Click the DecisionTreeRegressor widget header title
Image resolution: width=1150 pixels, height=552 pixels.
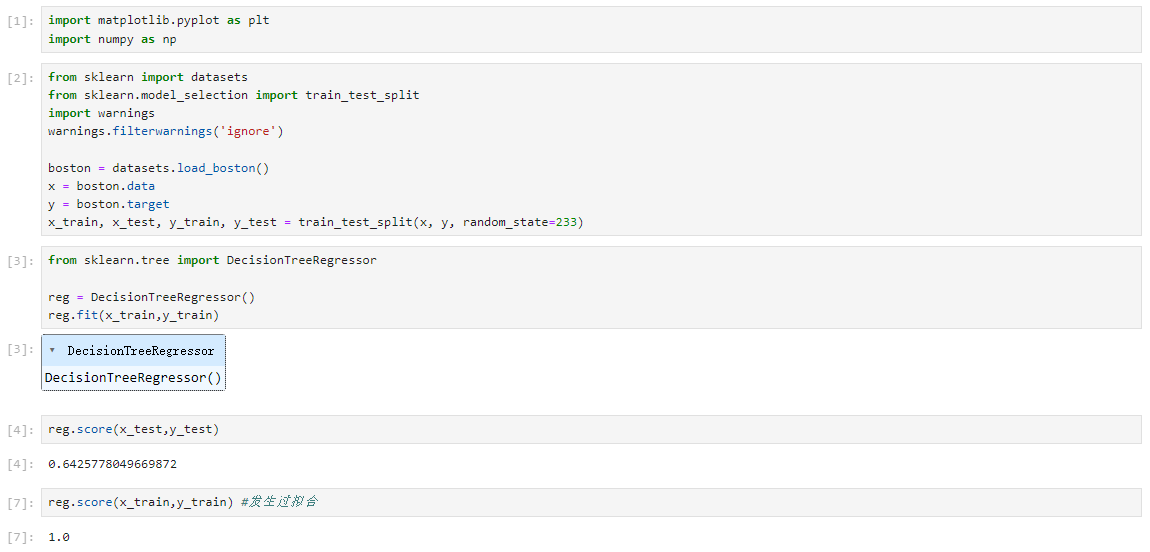[141, 351]
